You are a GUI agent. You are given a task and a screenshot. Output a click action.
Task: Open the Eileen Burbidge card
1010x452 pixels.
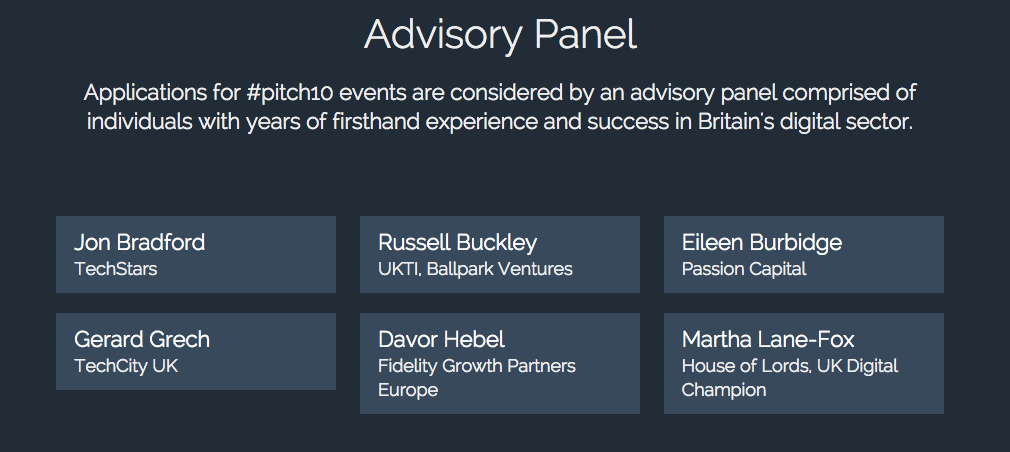[x=804, y=254]
